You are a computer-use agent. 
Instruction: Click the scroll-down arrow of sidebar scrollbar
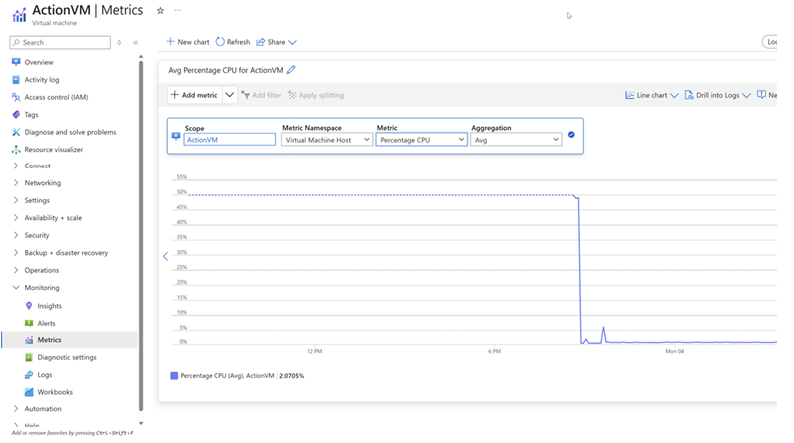click(x=141, y=423)
